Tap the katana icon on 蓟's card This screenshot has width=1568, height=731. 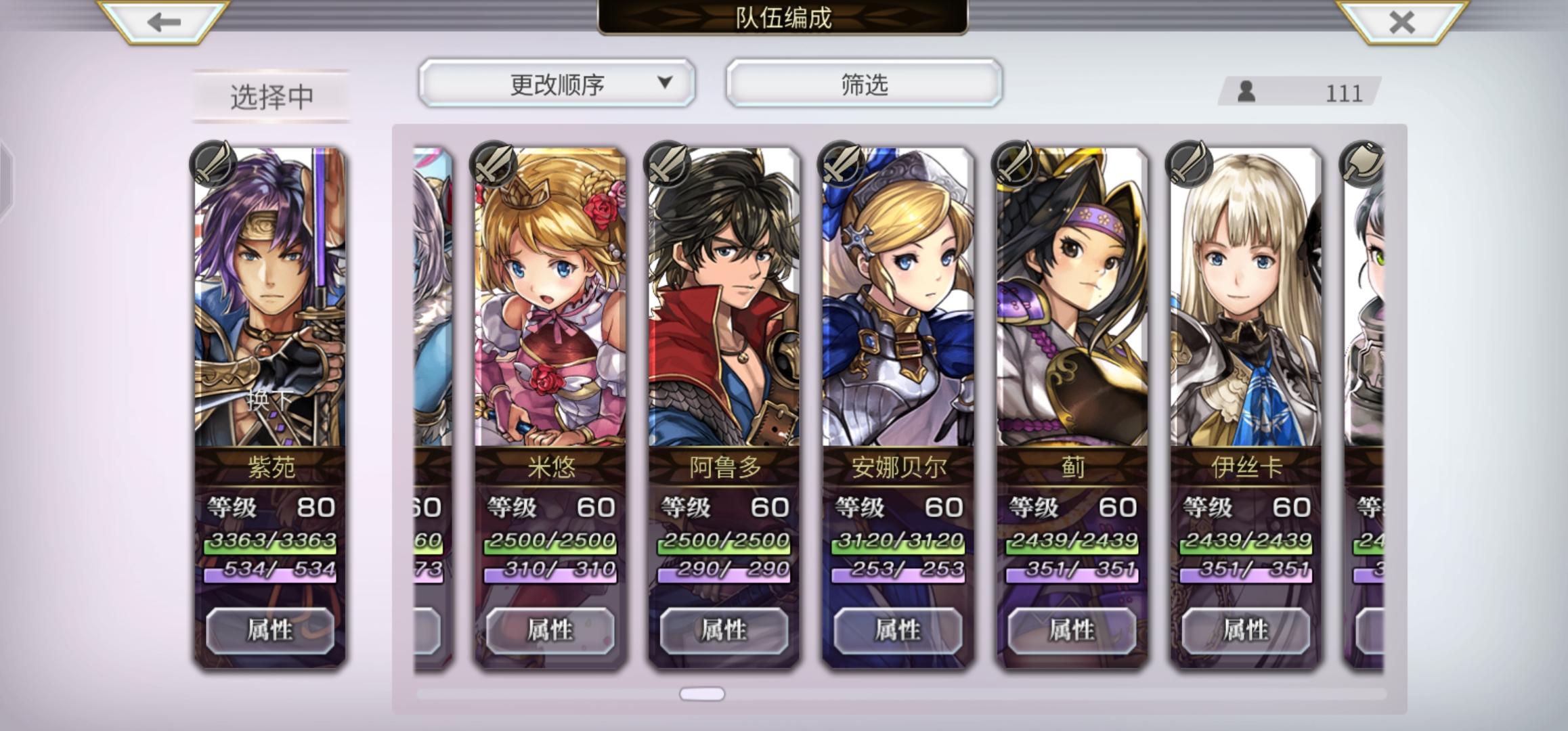1015,162
